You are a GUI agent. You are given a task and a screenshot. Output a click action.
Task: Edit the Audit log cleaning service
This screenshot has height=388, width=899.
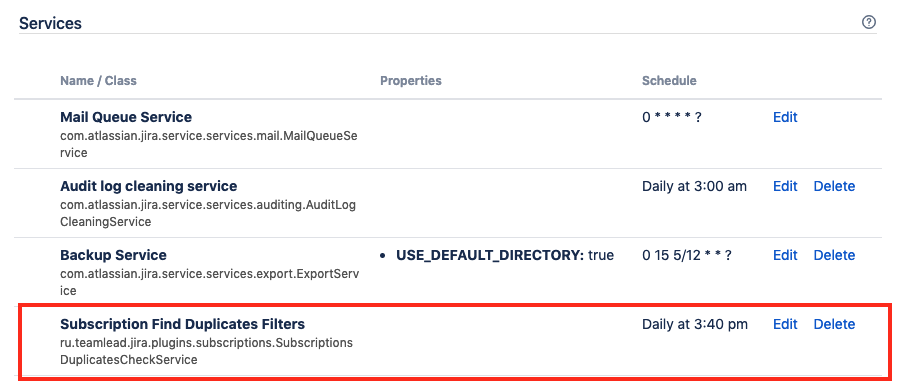785,186
